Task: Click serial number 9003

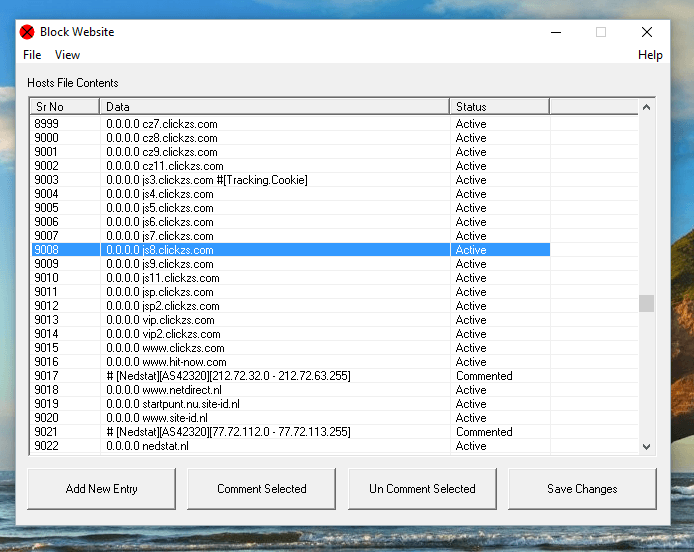Action: (46, 180)
